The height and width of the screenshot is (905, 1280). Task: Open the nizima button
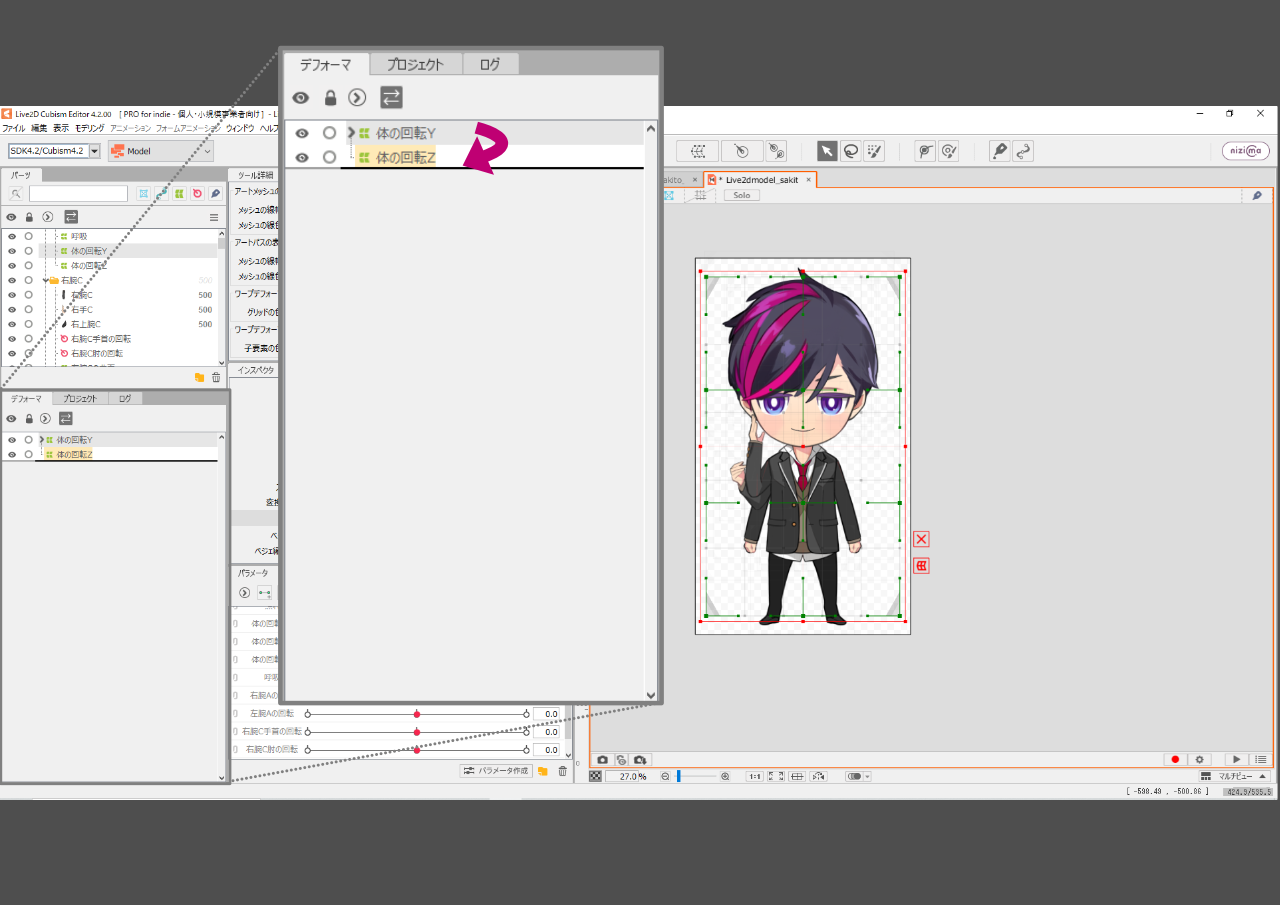pyautogui.click(x=1245, y=151)
